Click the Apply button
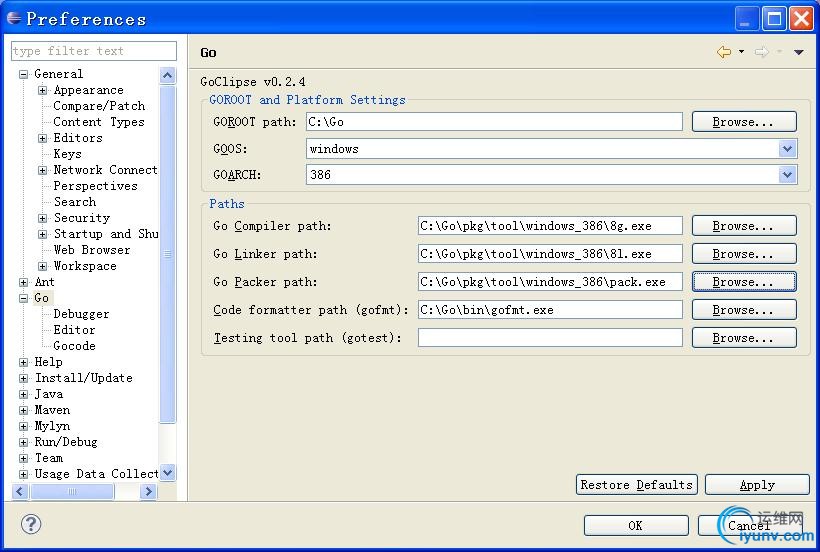This screenshot has height=552, width=820. [757, 485]
